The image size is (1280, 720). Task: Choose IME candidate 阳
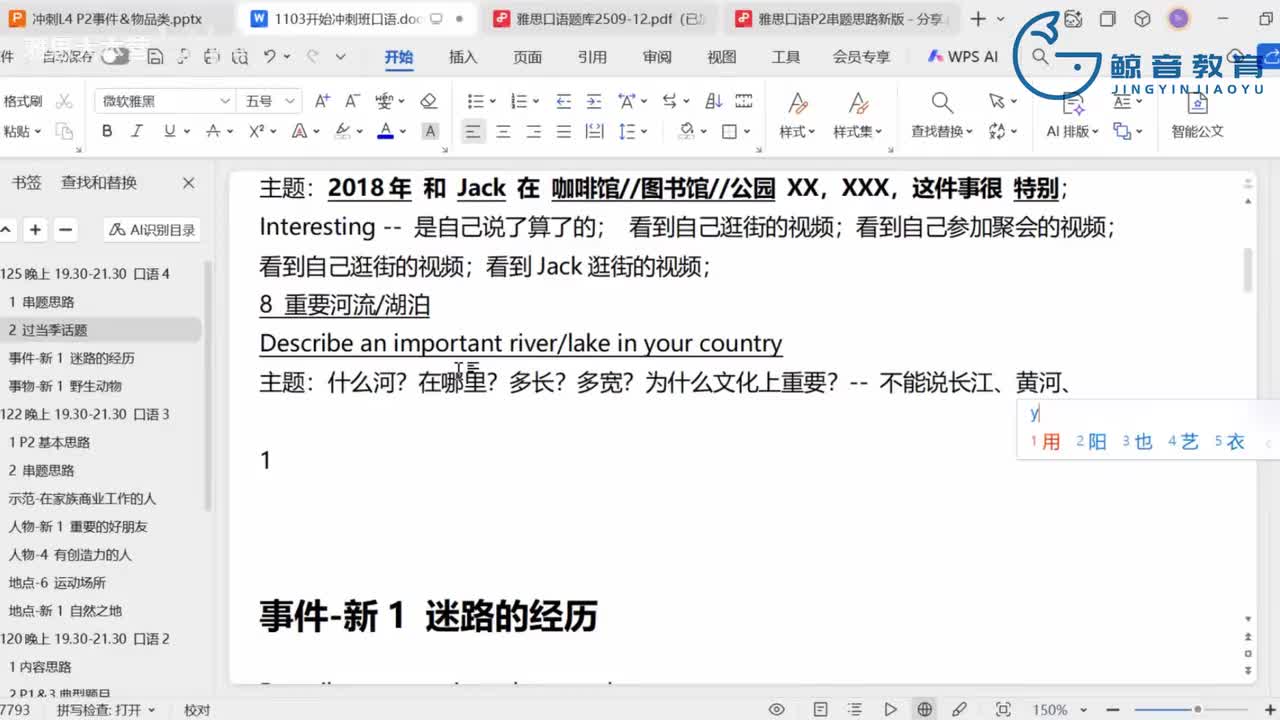coord(1091,442)
